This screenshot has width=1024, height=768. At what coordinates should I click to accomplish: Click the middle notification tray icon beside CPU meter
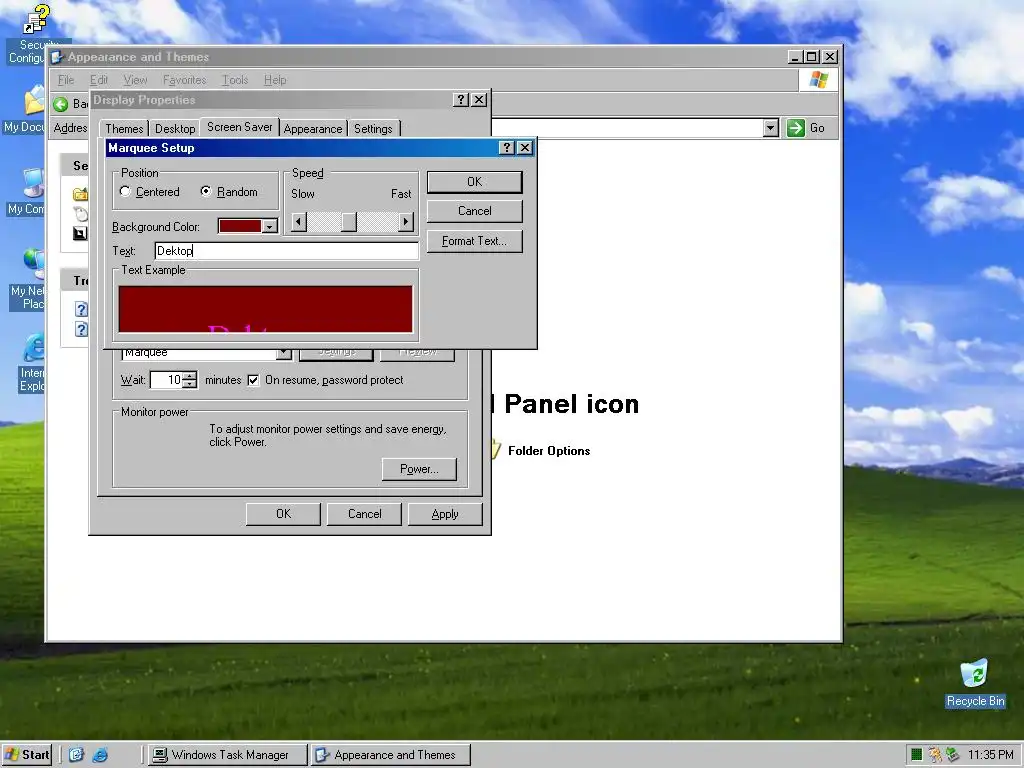[935, 755]
